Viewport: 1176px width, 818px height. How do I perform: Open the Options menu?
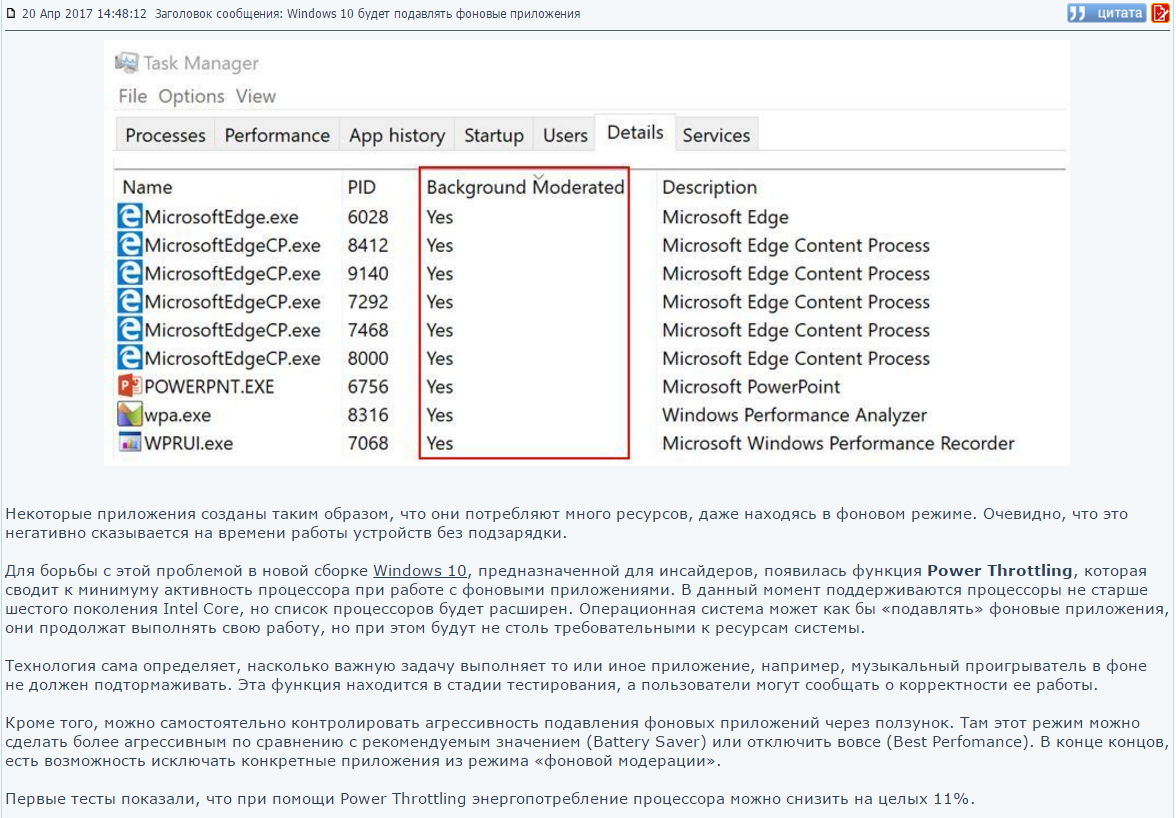(191, 96)
